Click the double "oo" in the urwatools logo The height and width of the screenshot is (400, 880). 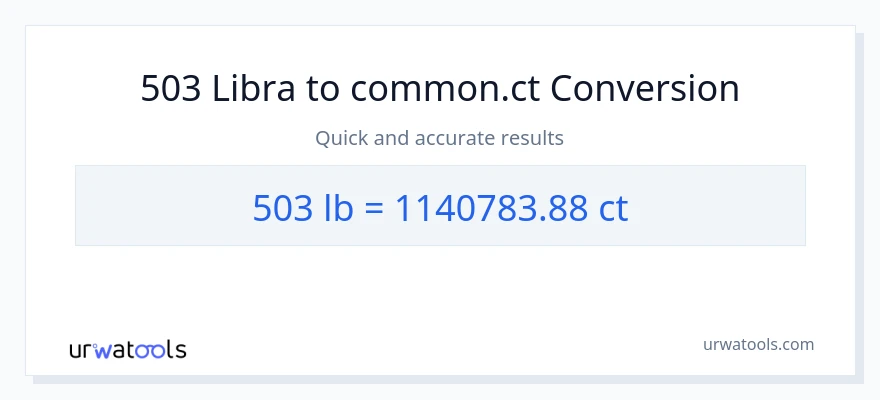click(x=151, y=350)
